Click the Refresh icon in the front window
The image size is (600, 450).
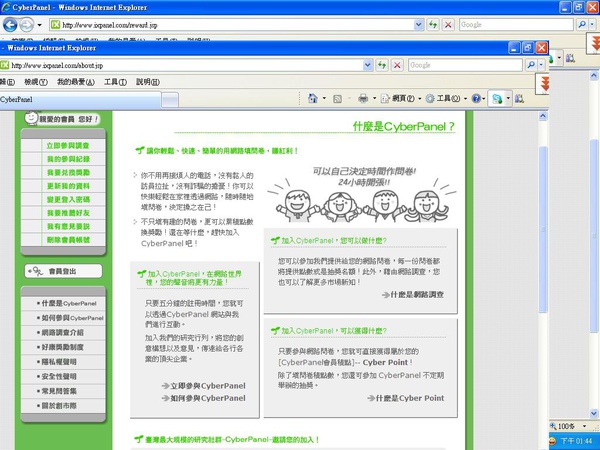382,65
